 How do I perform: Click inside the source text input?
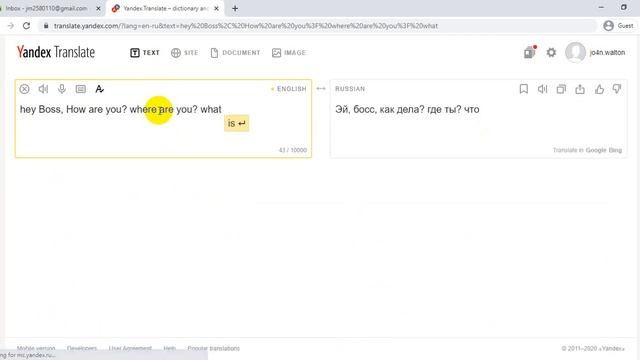coord(163,118)
